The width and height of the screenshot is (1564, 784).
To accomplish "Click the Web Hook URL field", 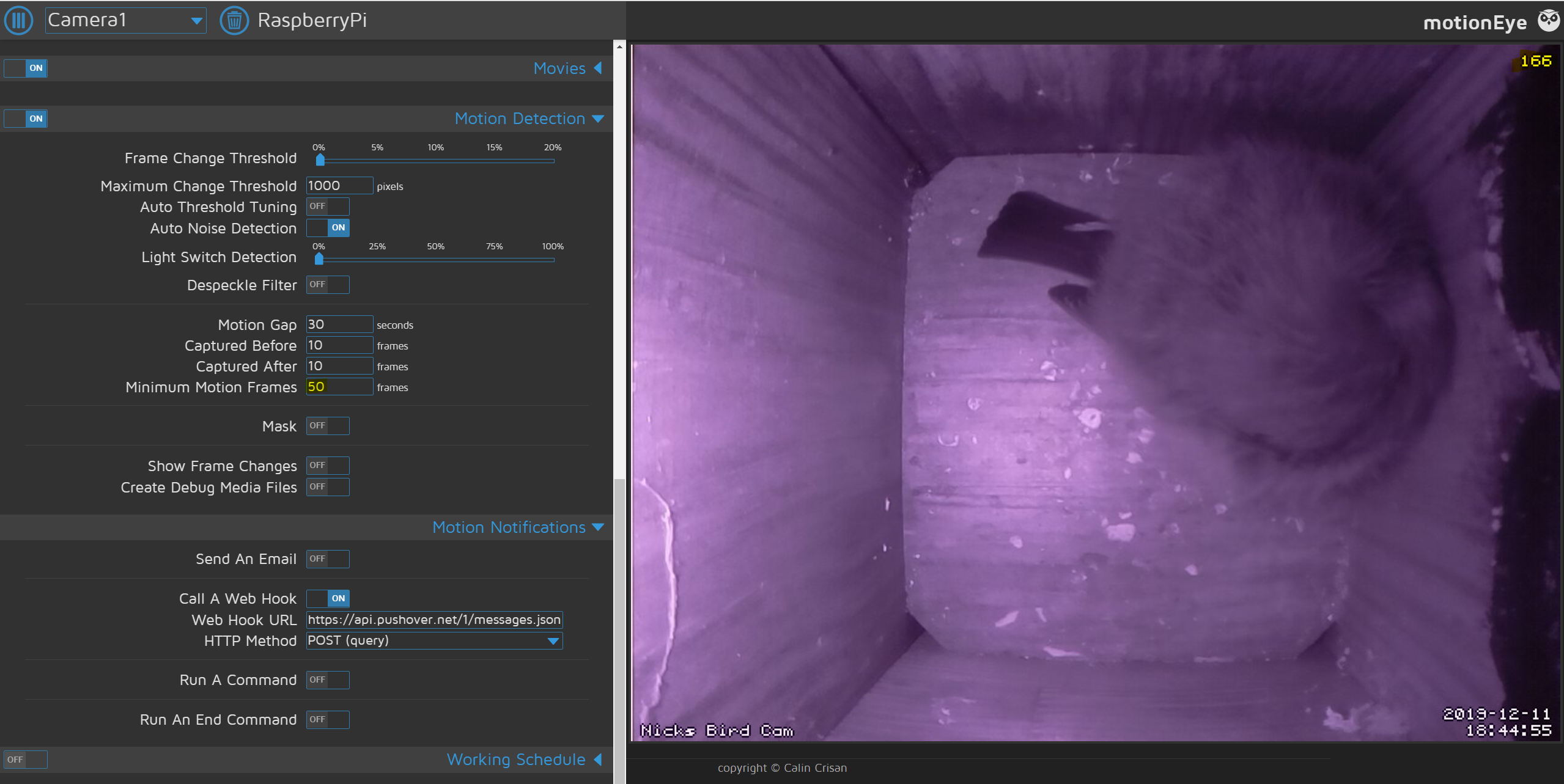I will 434,620.
